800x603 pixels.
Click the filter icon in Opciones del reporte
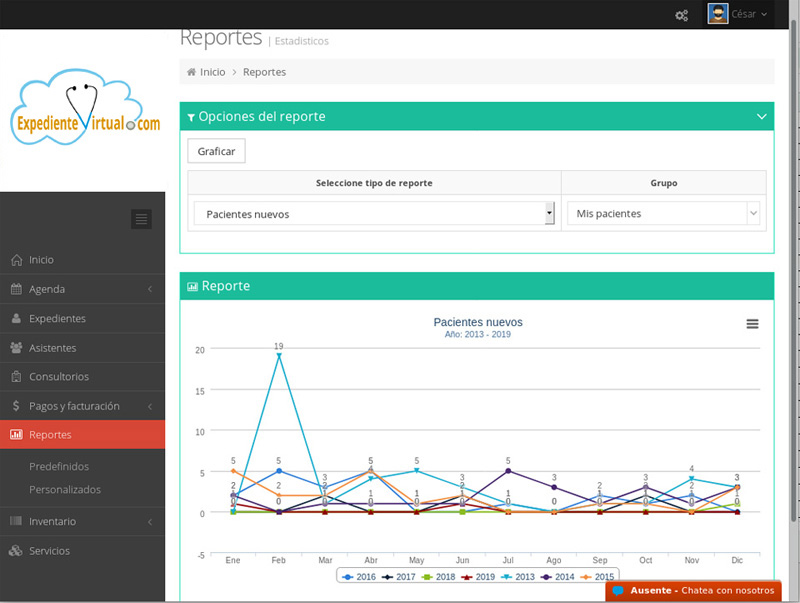click(x=191, y=117)
